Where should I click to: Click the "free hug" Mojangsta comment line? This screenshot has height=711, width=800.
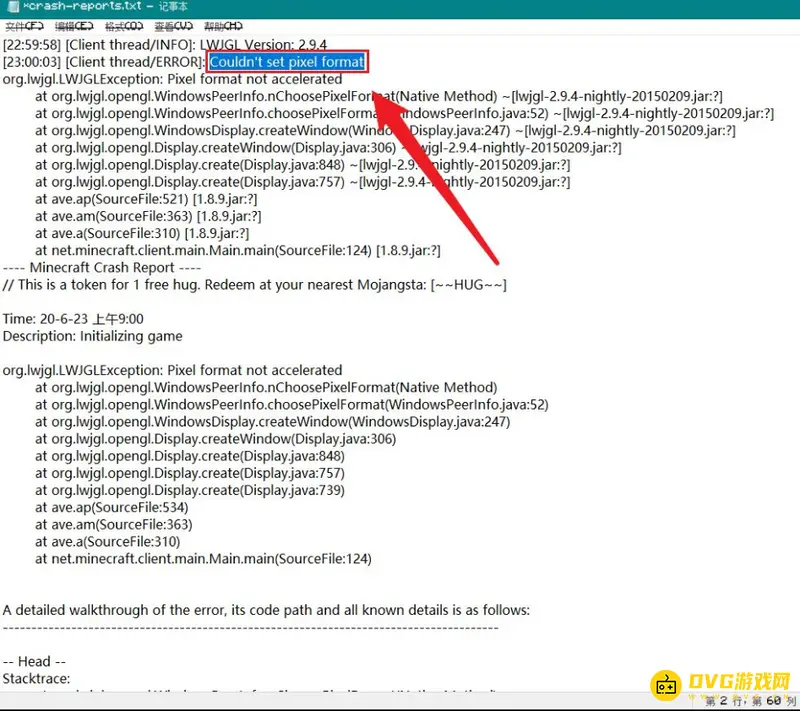(254, 285)
